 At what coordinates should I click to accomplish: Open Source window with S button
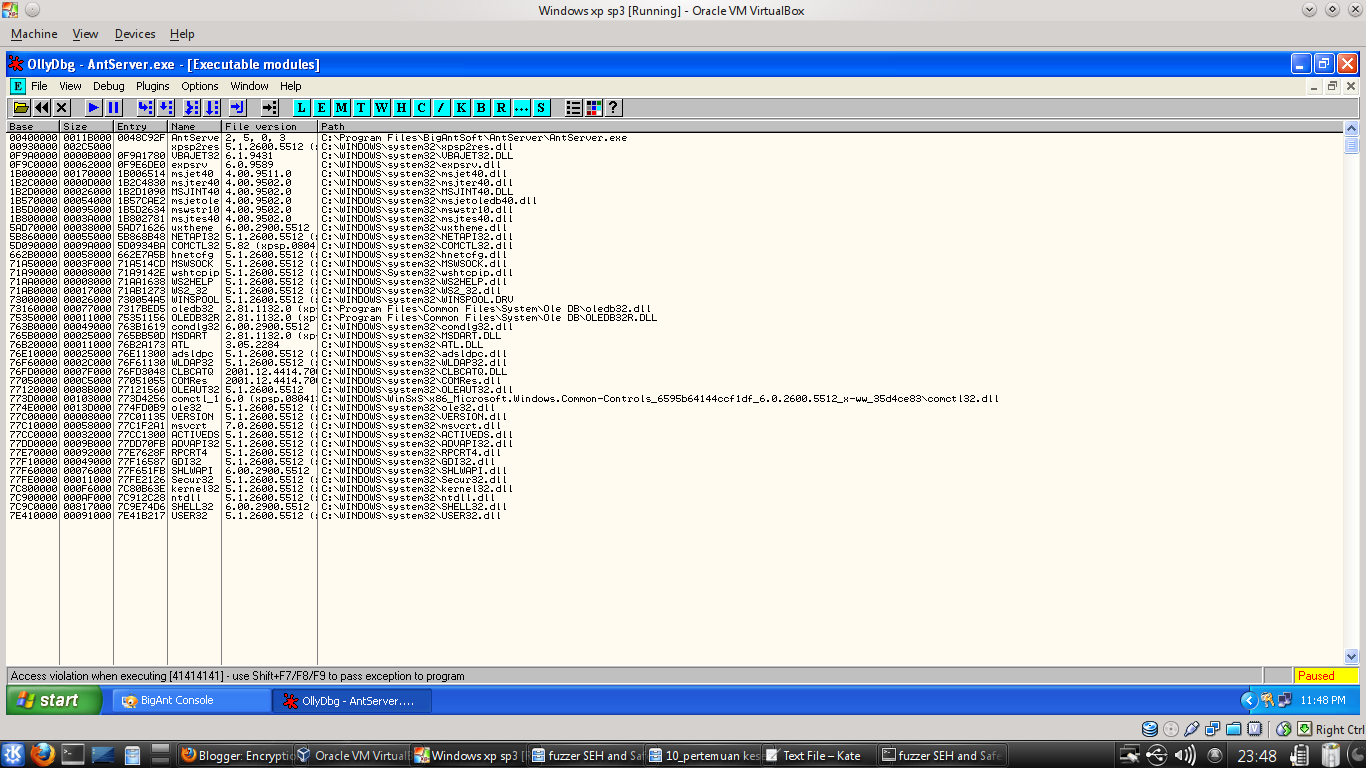click(x=541, y=107)
